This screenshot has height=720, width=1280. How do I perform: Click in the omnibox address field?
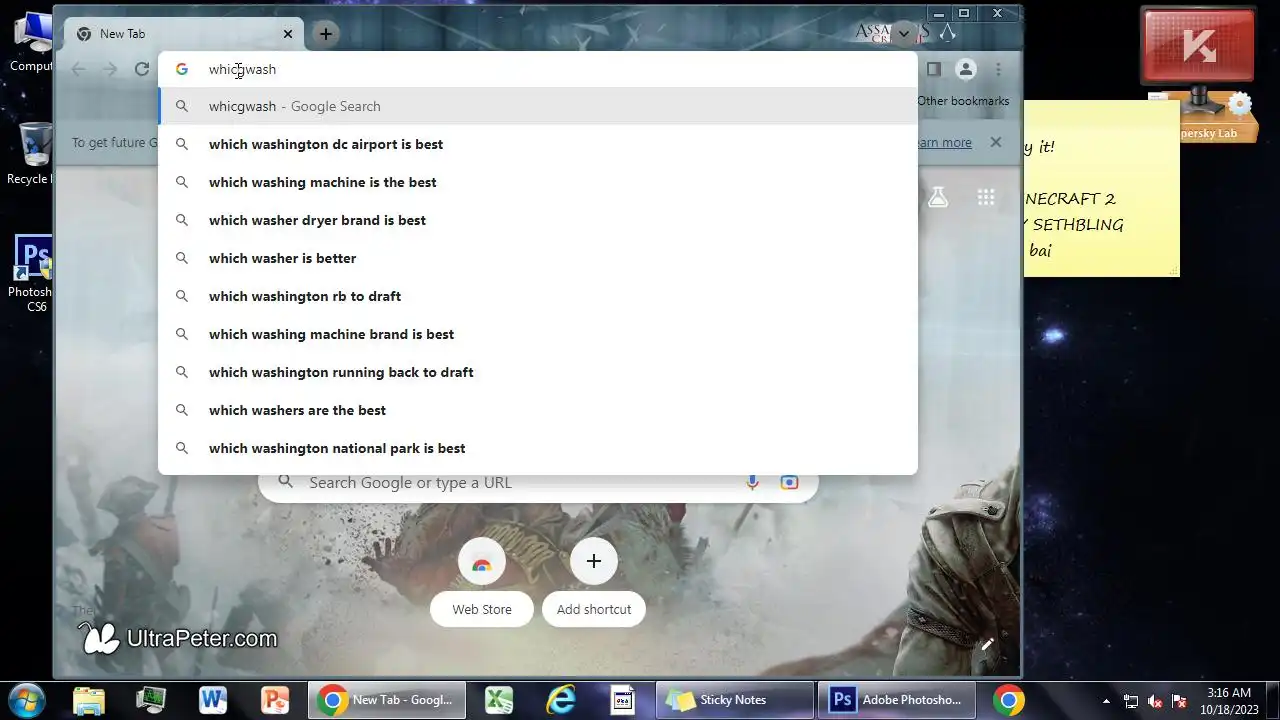coord(538,69)
